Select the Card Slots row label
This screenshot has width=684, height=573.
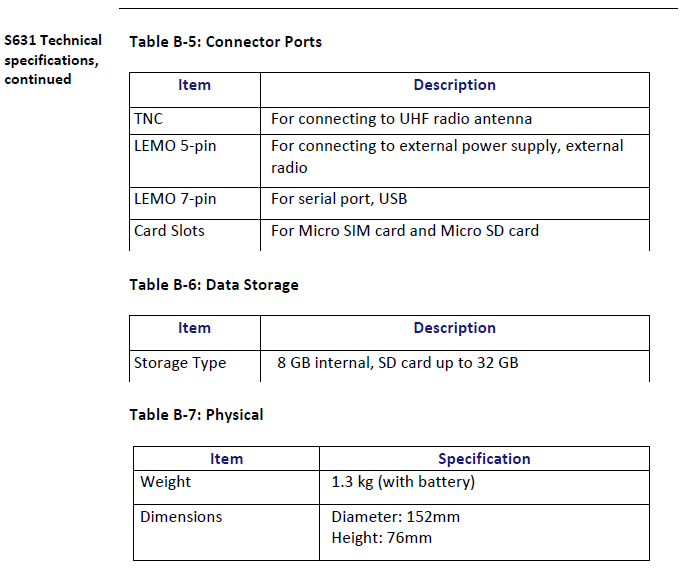(169, 231)
